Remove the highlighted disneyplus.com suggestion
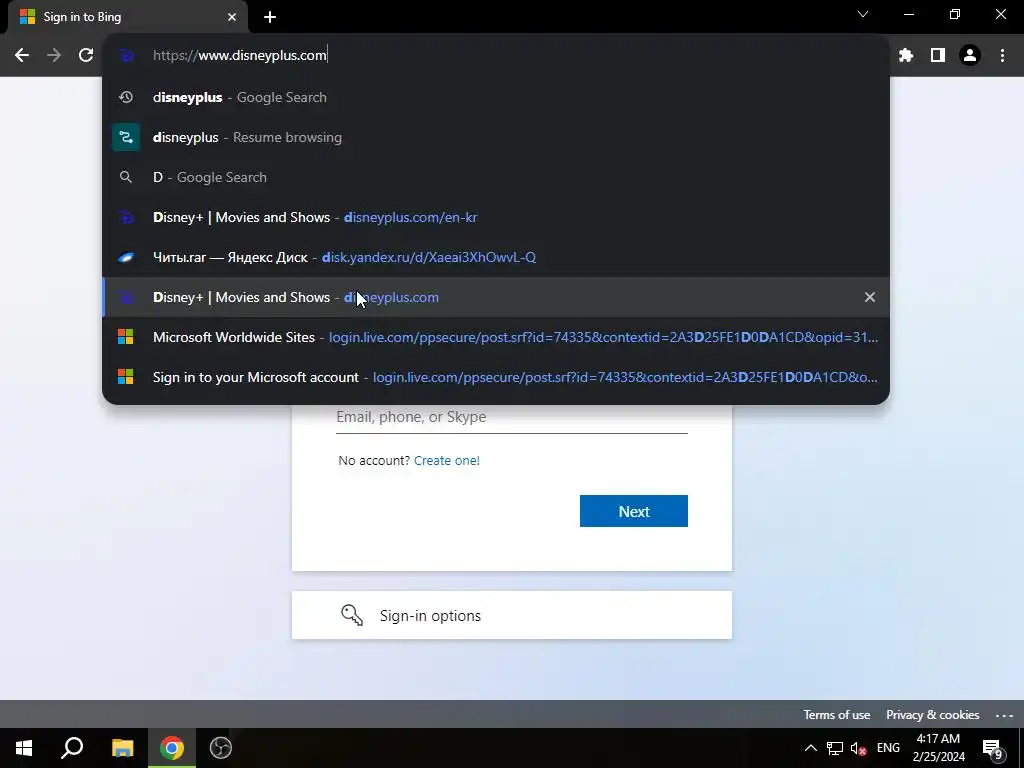1024x768 pixels. point(869,297)
